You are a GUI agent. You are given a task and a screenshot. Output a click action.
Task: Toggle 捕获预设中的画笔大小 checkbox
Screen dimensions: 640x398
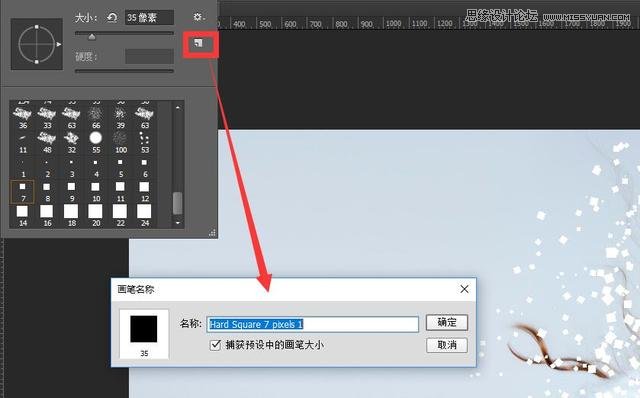[x=215, y=345]
